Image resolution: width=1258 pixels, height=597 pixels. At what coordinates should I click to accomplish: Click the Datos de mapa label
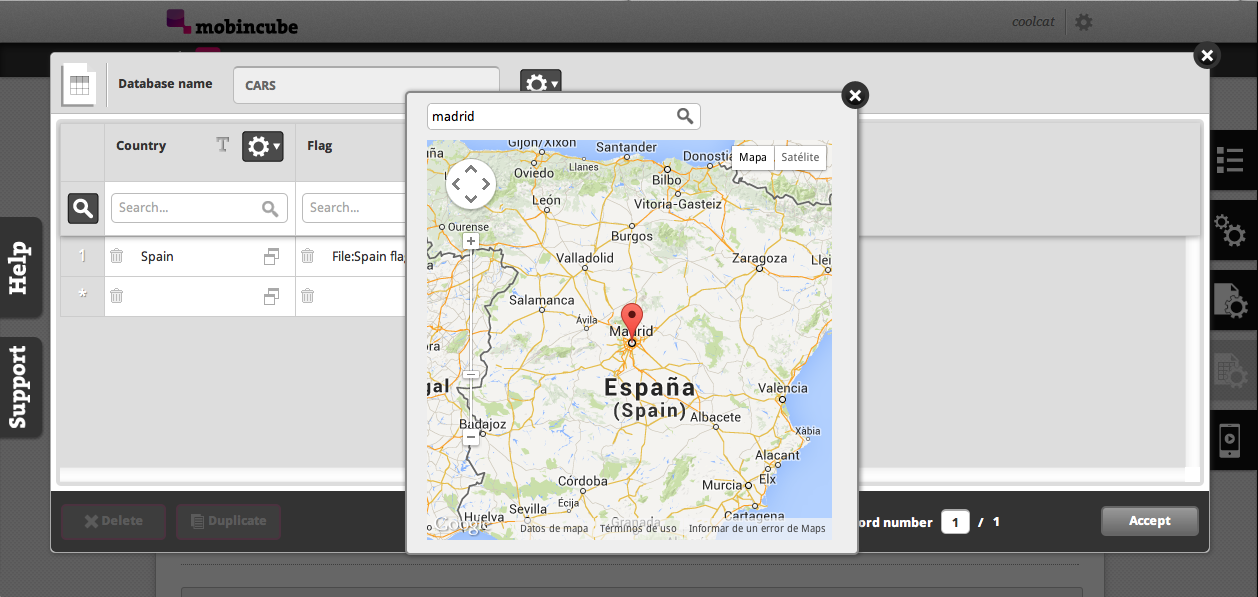tap(554, 528)
